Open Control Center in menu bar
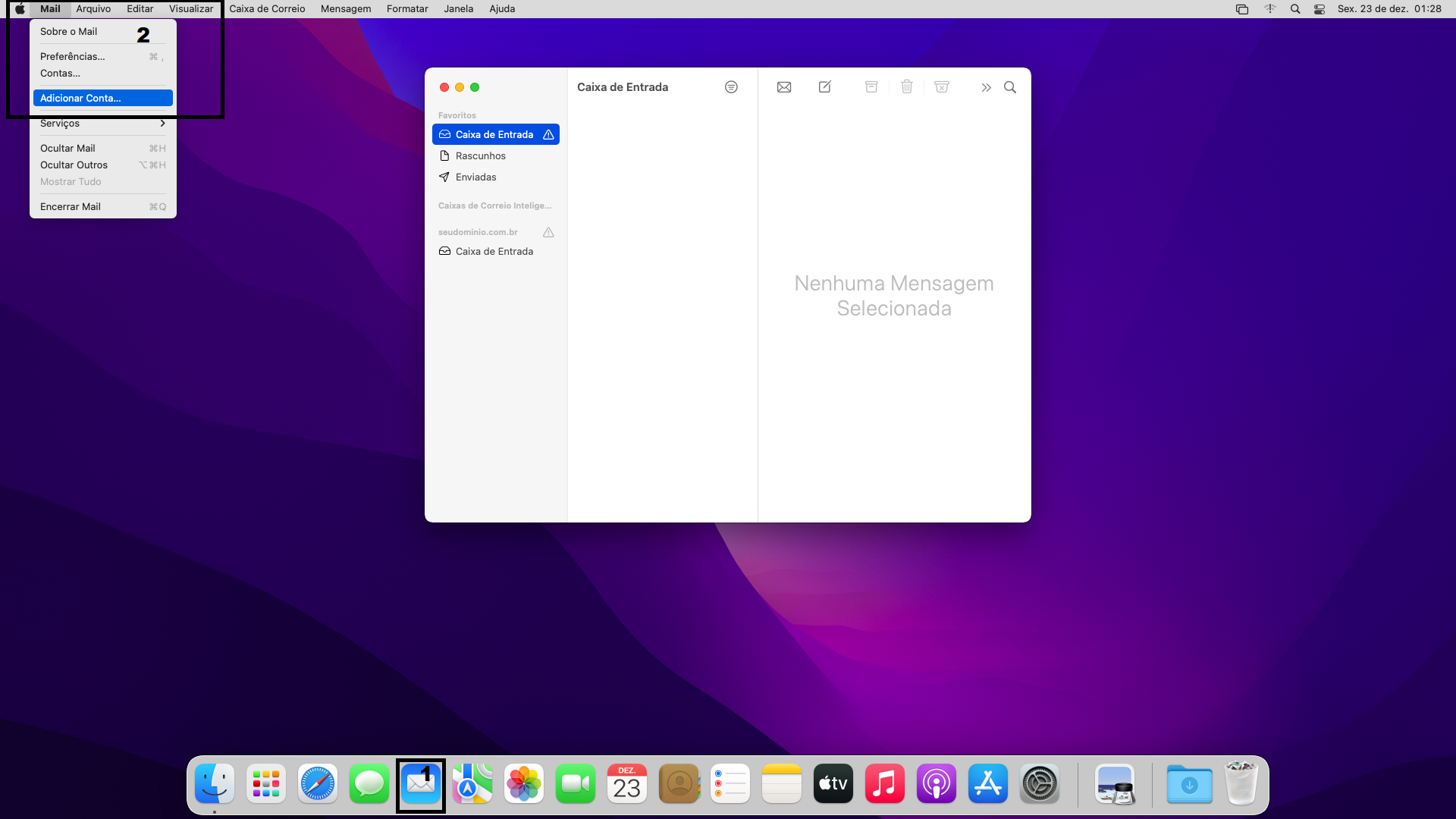 (1319, 9)
